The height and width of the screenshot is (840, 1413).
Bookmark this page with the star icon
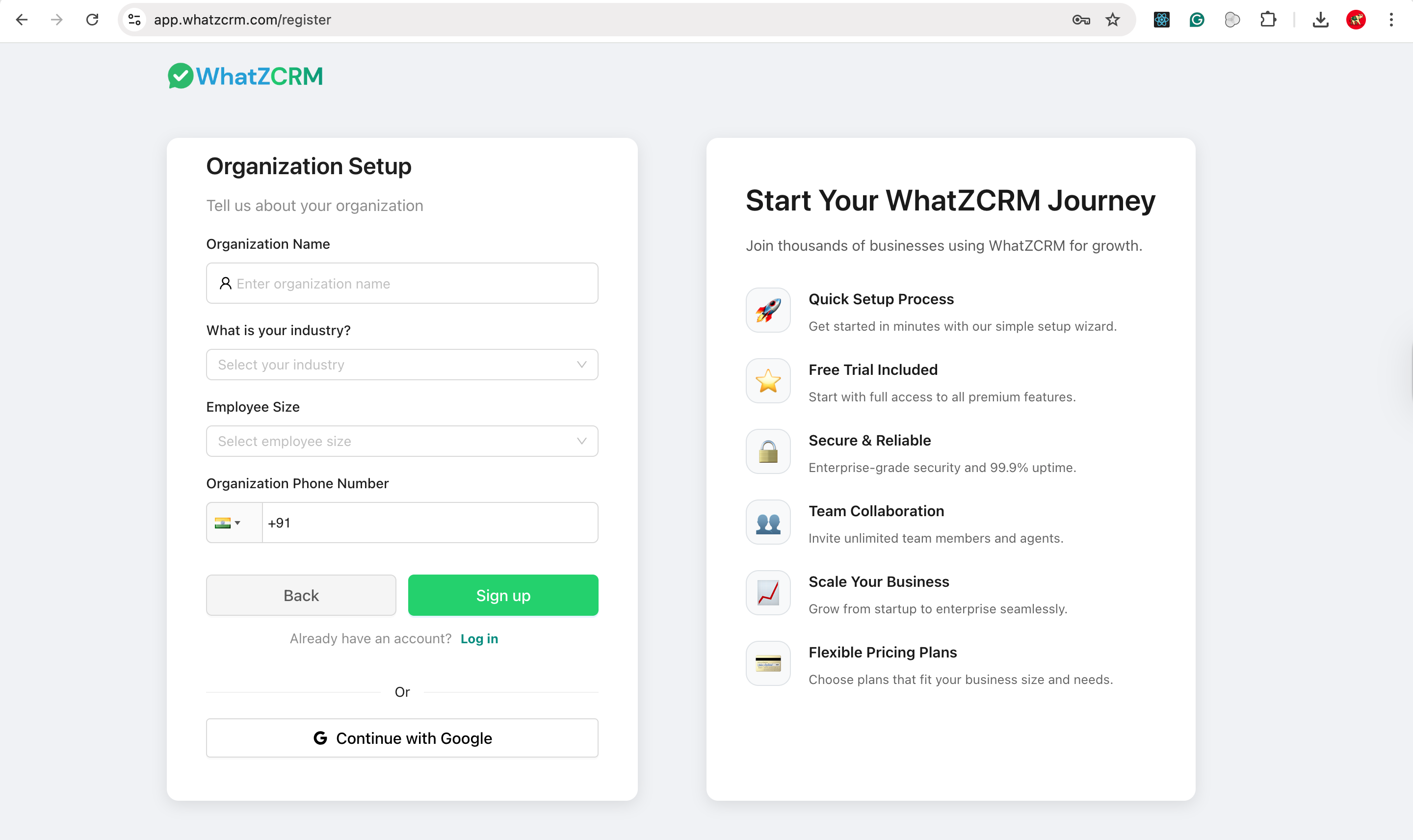pyautogui.click(x=1113, y=20)
